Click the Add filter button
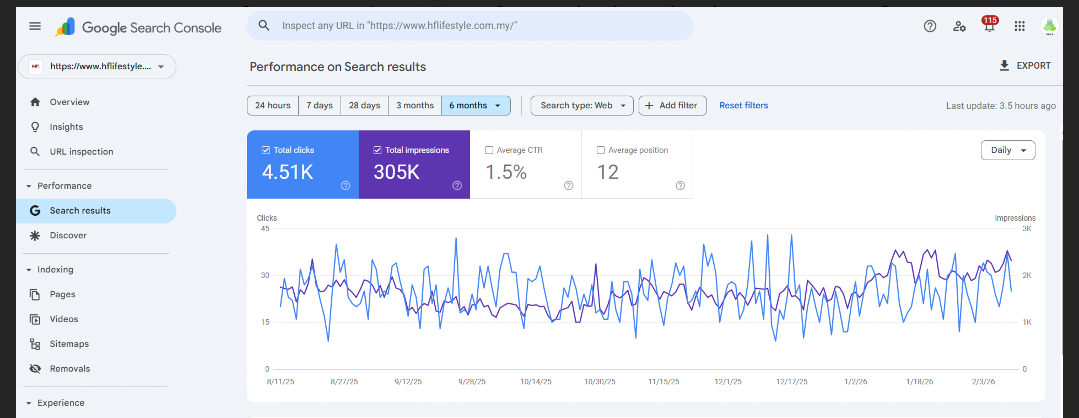Viewport: 1079px width, 418px height. [x=673, y=105]
